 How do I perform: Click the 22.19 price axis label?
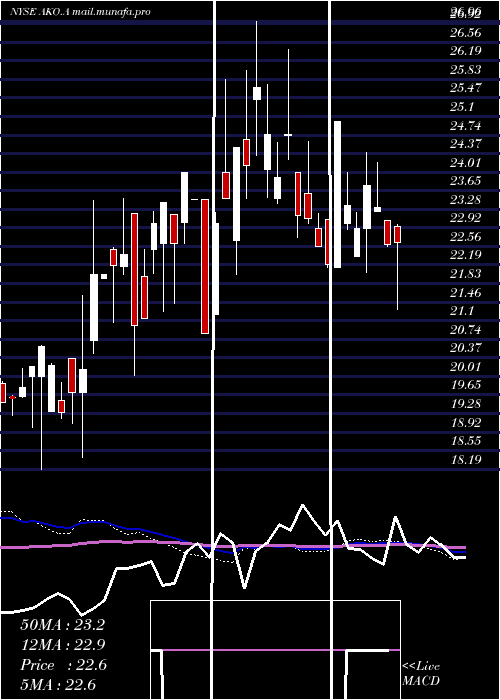(x=466, y=255)
